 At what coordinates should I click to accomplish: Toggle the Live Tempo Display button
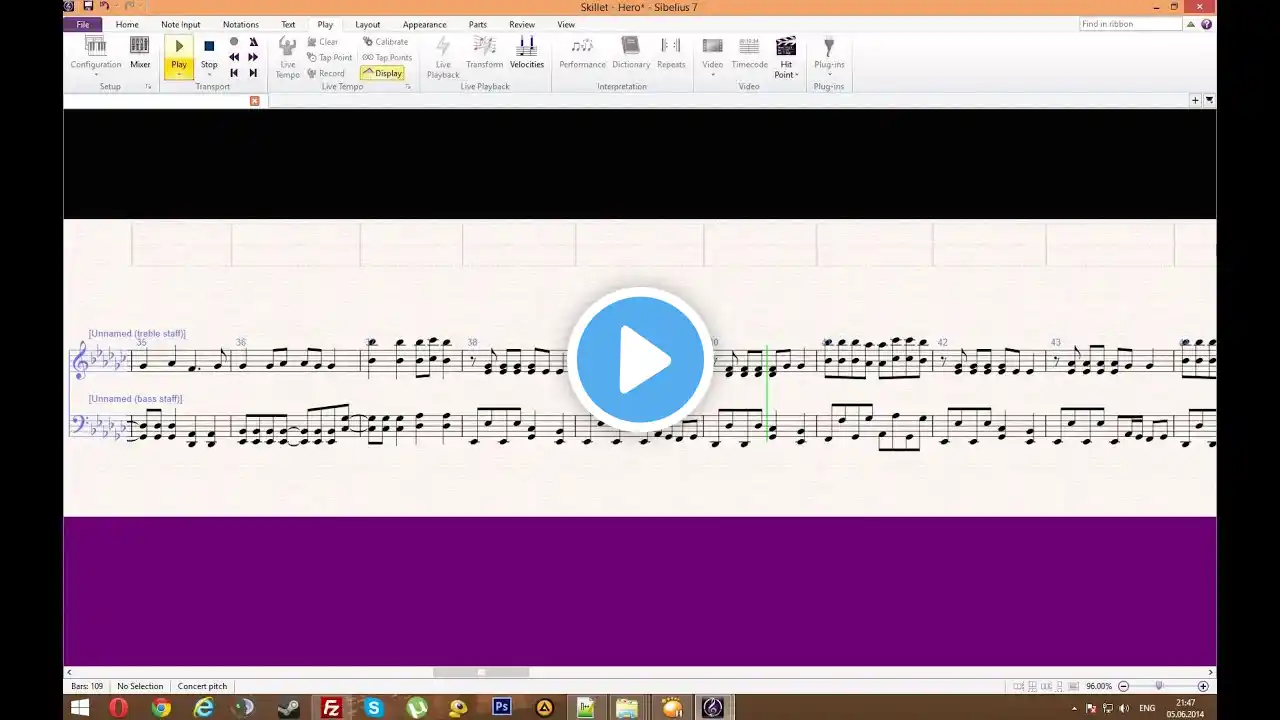pos(383,73)
